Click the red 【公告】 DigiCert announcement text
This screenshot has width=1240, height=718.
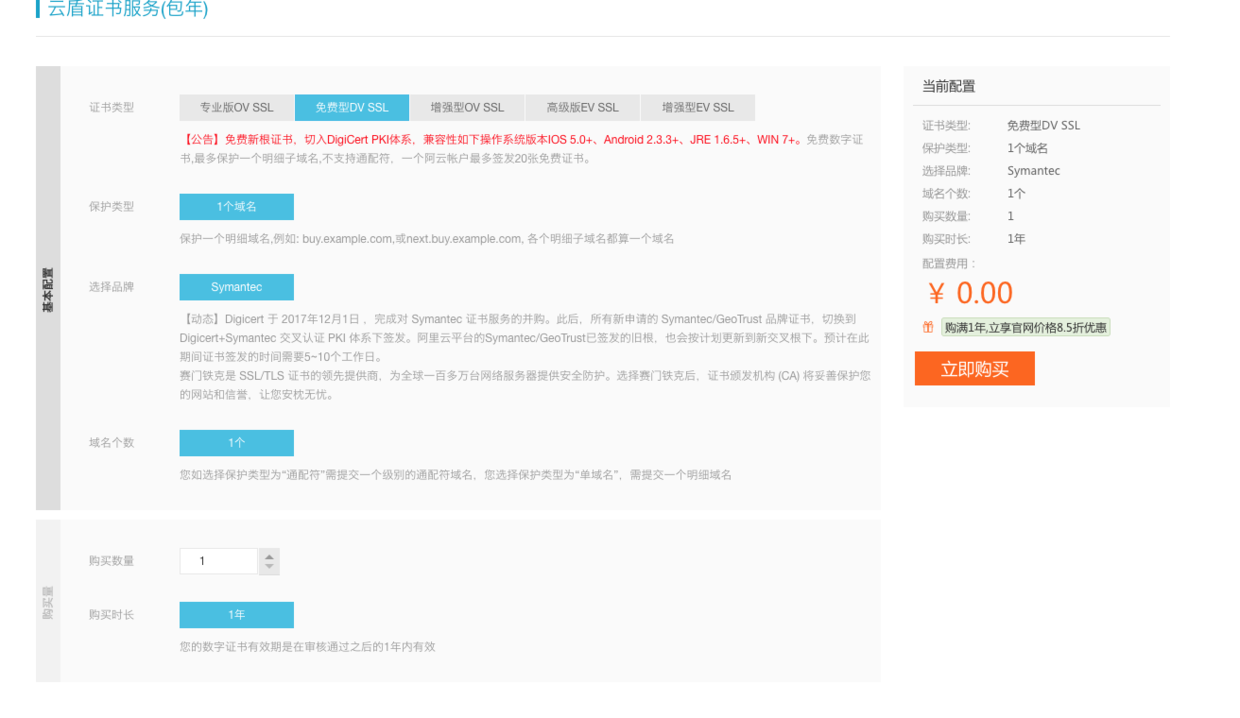[x=492, y=140]
